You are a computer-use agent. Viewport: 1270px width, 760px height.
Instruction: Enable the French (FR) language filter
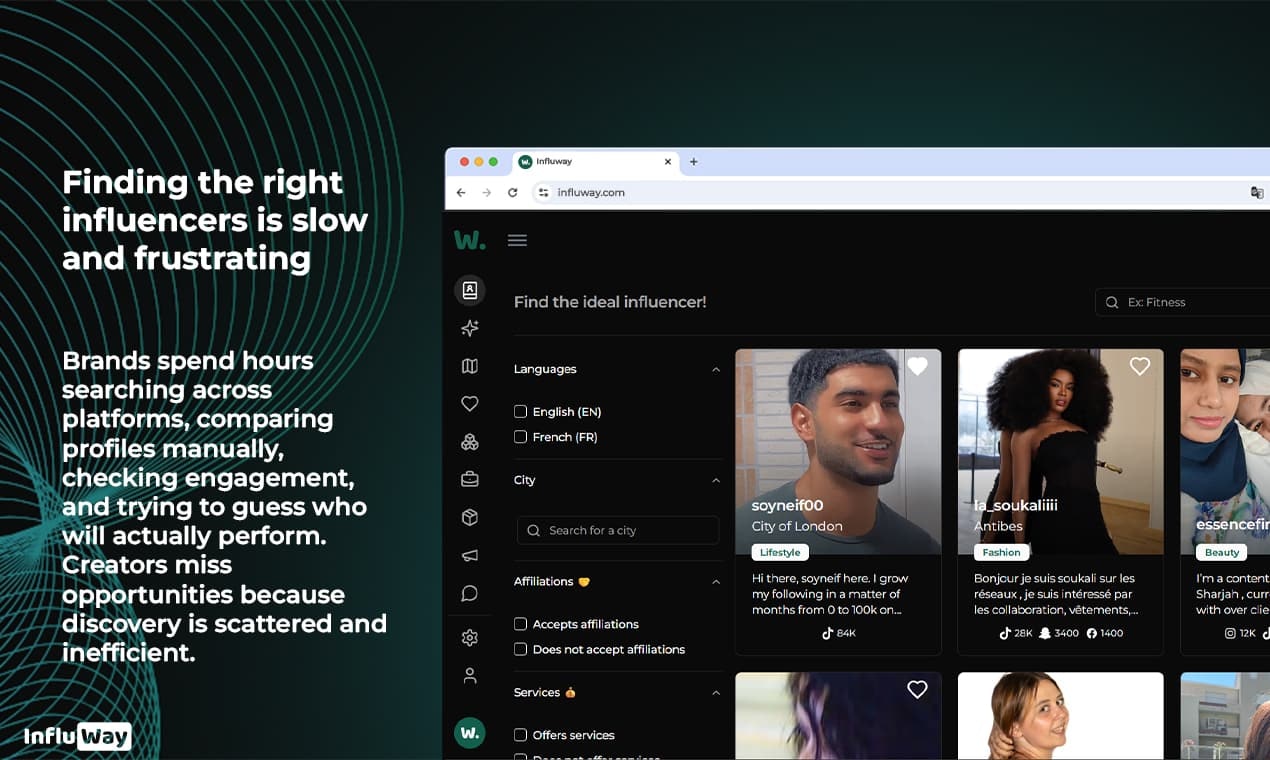520,437
